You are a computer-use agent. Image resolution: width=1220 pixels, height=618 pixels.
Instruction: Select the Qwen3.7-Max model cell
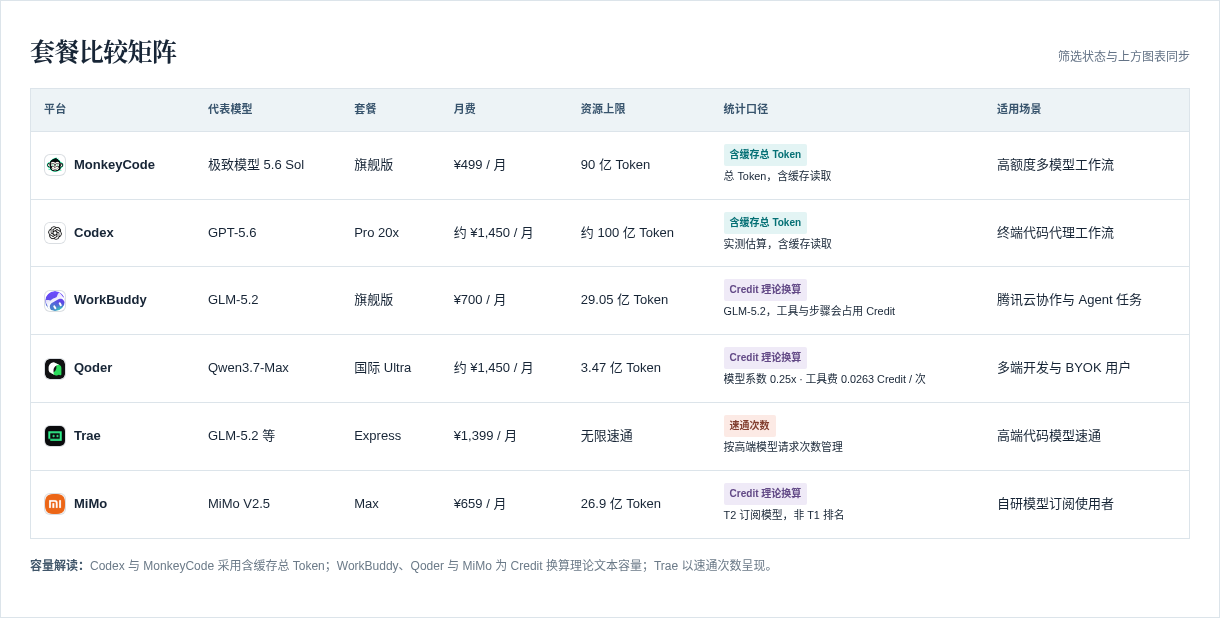click(248, 368)
